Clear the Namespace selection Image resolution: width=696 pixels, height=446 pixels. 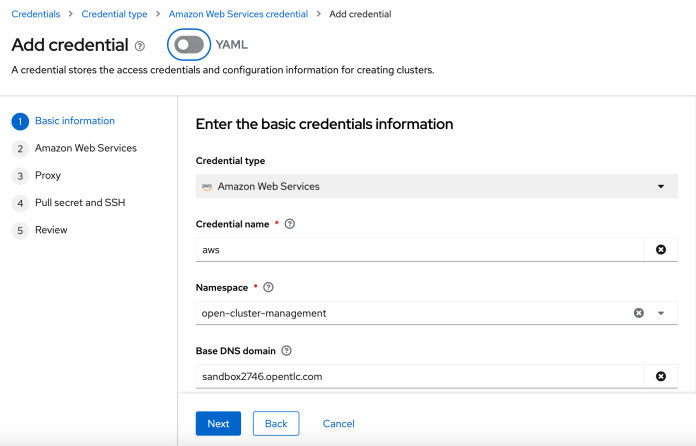pyautogui.click(x=639, y=313)
